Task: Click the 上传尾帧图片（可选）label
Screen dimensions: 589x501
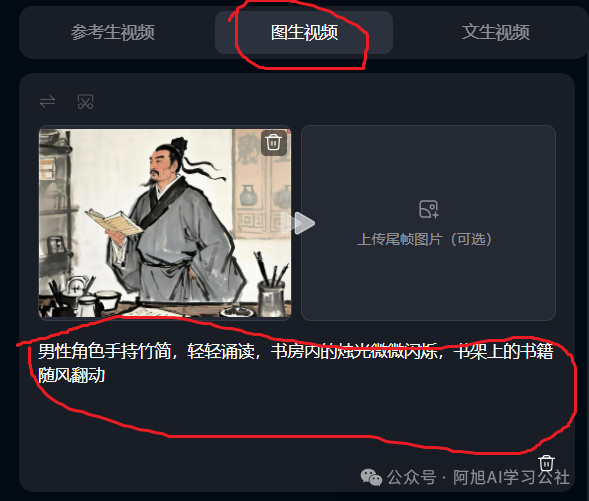Action: pos(424,239)
